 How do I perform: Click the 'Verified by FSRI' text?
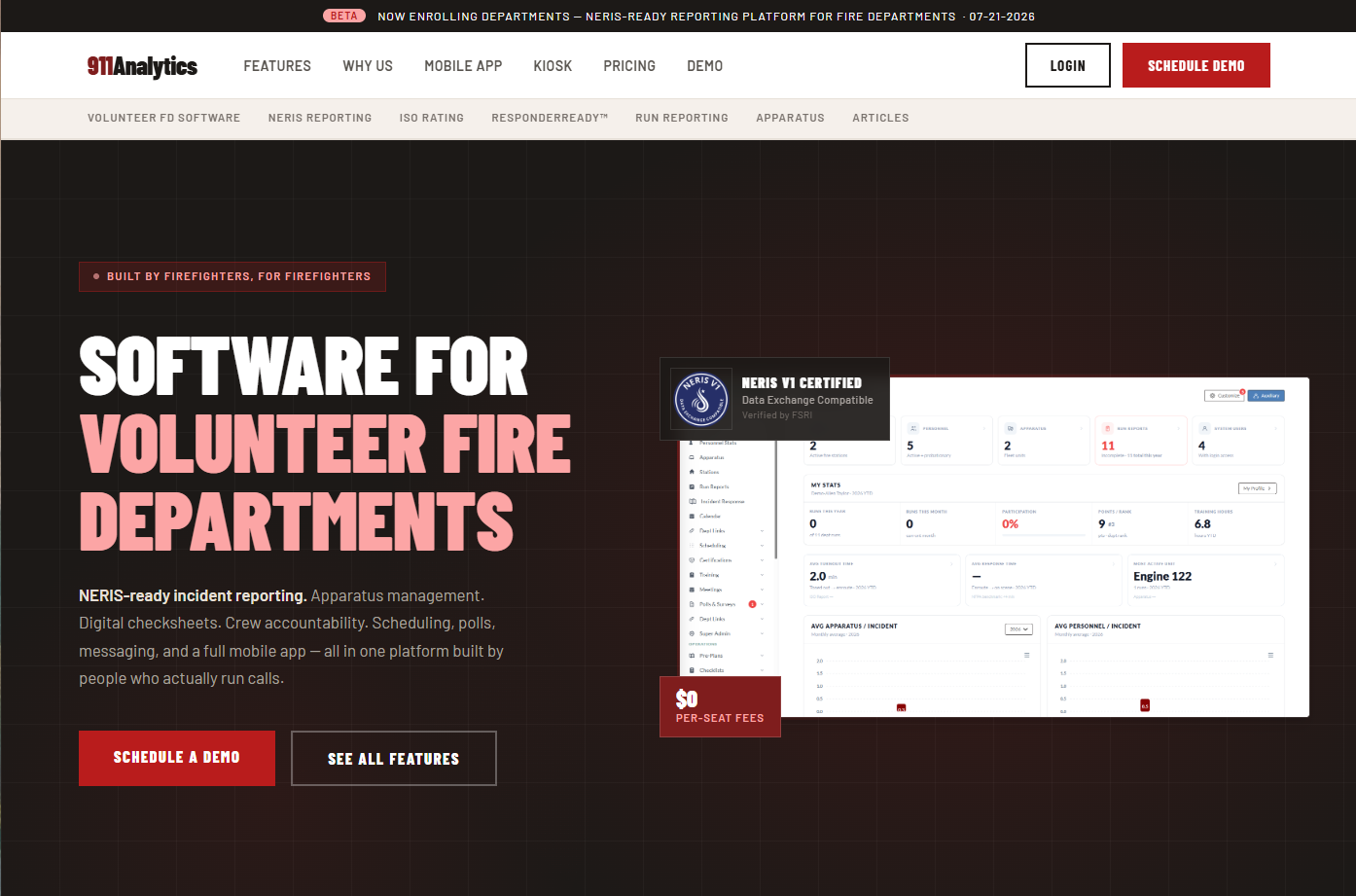click(777, 415)
